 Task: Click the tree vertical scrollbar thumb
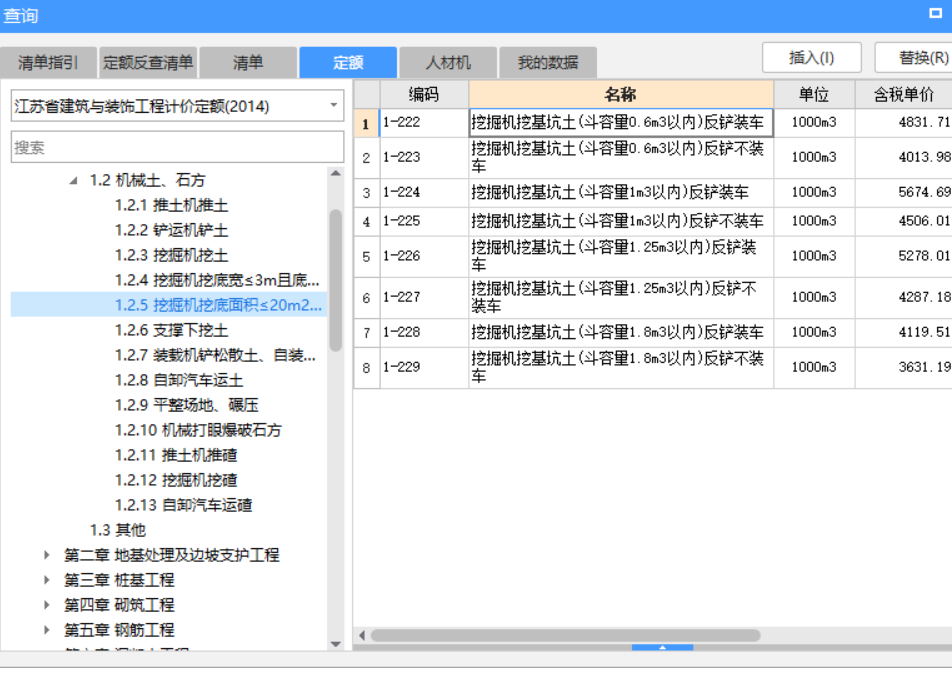tap(336, 280)
